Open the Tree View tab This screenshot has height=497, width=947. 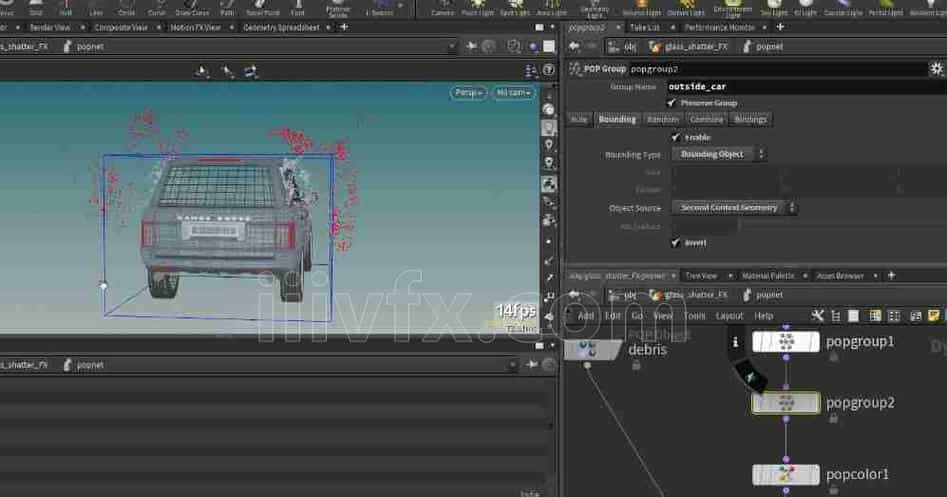pyautogui.click(x=701, y=276)
